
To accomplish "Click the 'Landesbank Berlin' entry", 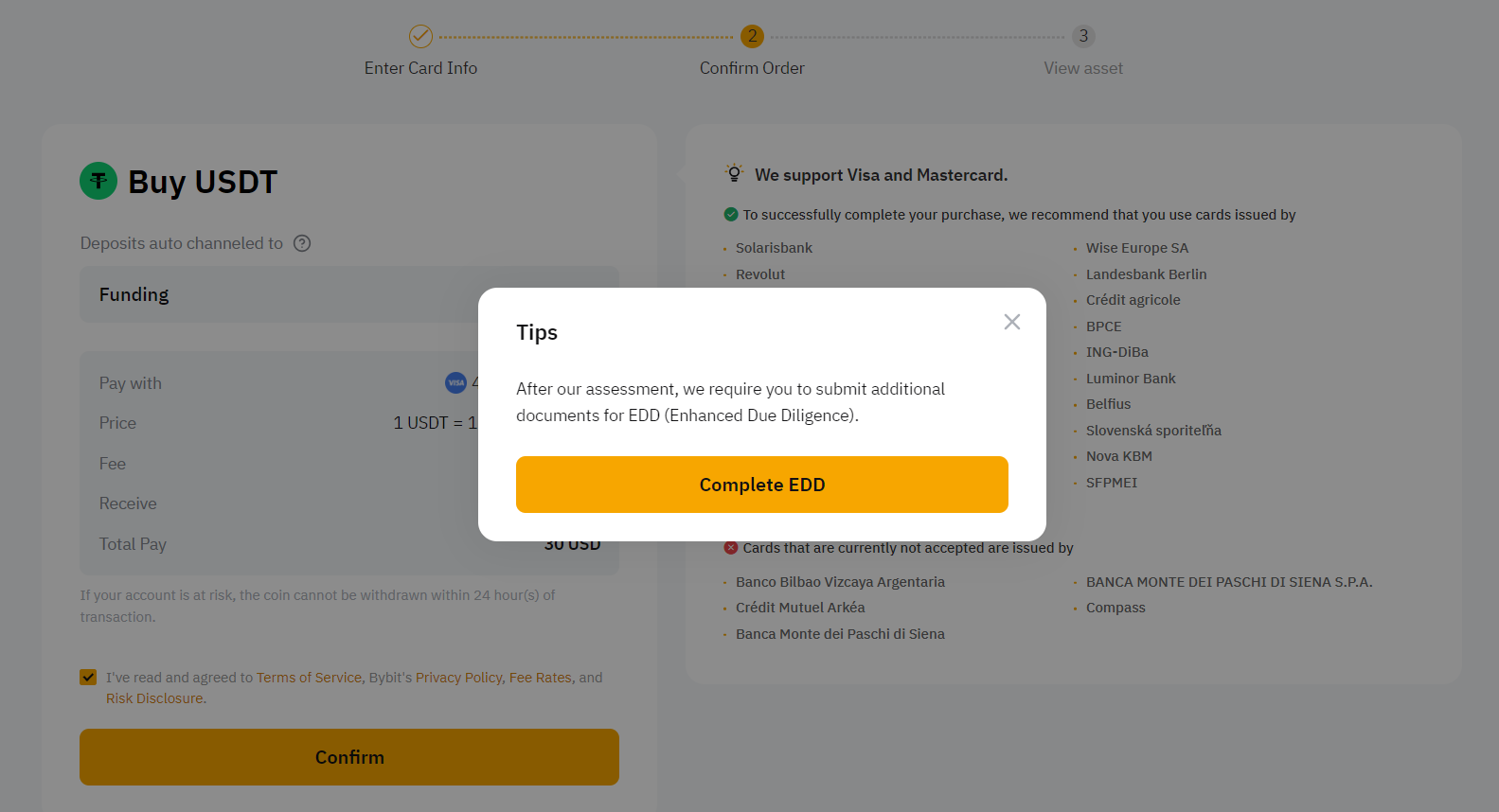I will (x=1147, y=274).
